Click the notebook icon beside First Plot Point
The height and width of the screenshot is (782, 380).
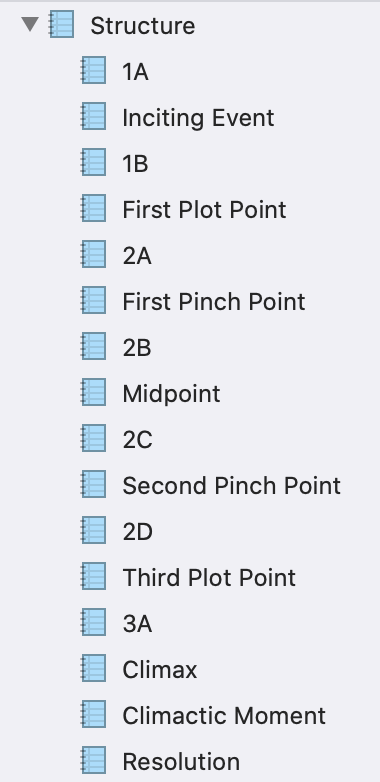point(94,208)
